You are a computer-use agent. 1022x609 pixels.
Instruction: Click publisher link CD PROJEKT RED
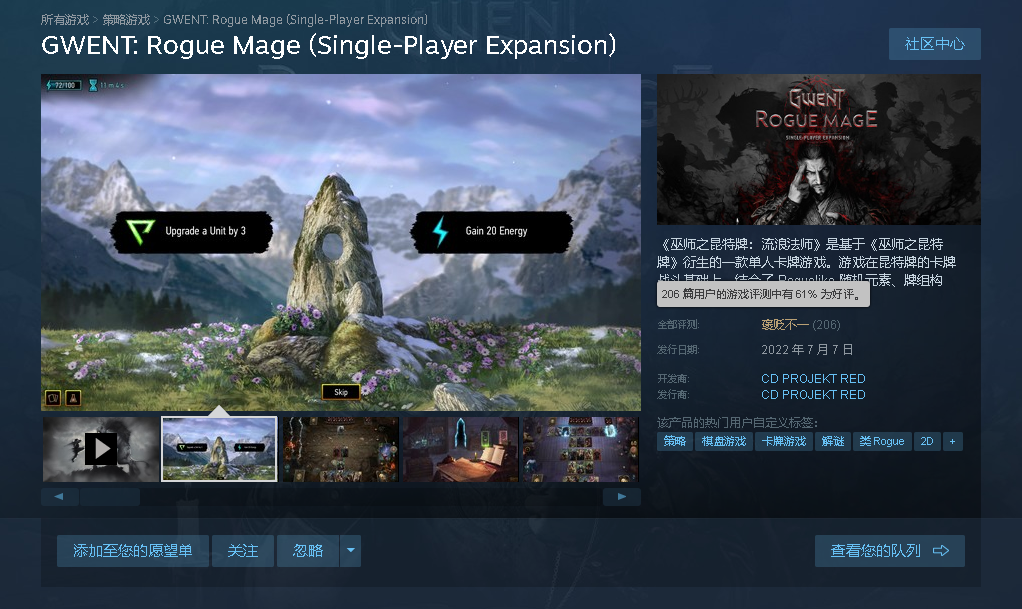pyautogui.click(x=813, y=394)
